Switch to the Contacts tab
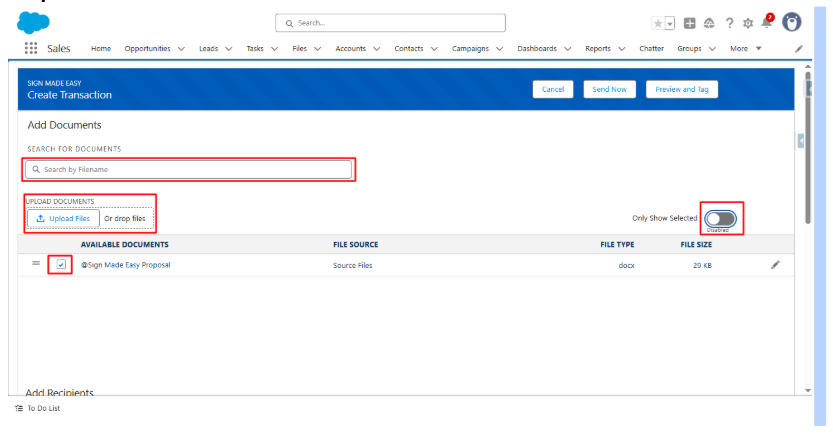Viewport: 833px width, 439px height. click(x=409, y=48)
